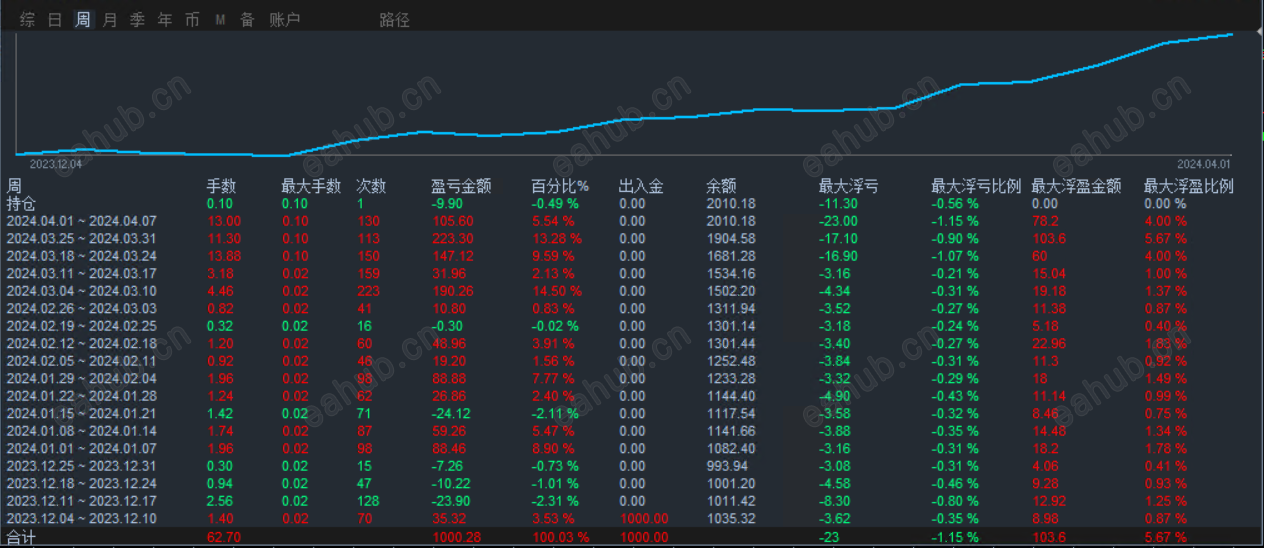This screenshot has width=1264, height=548.
Task: Open the 币 currency tab
Action: 192,19
